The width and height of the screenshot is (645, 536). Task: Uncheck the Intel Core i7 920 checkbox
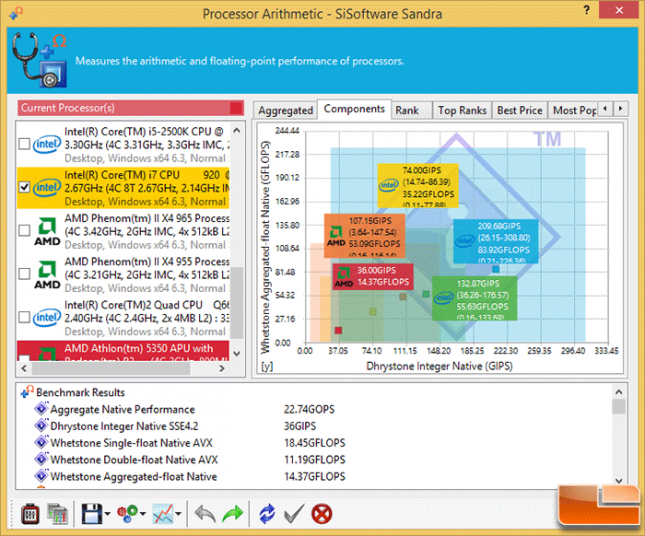(x=24, y=188)
